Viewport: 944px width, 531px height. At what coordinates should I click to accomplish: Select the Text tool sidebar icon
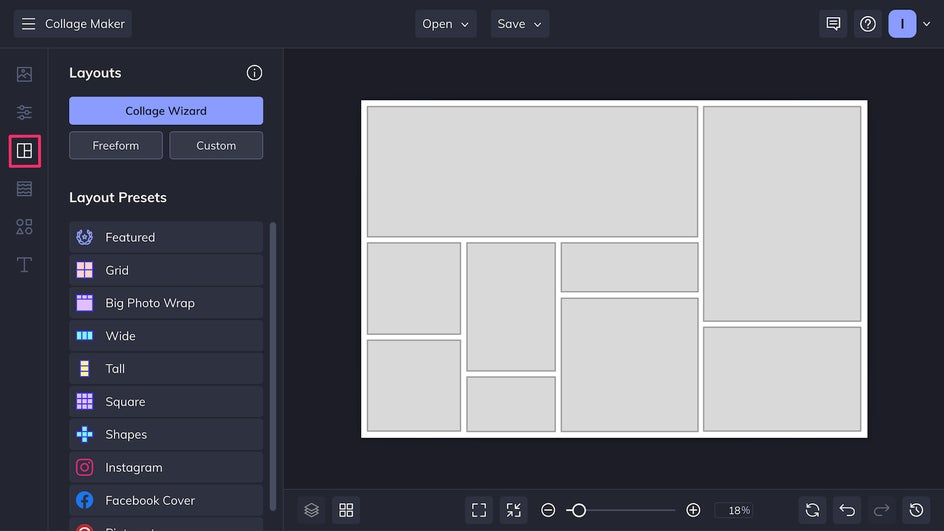click(x=24, y=265)
